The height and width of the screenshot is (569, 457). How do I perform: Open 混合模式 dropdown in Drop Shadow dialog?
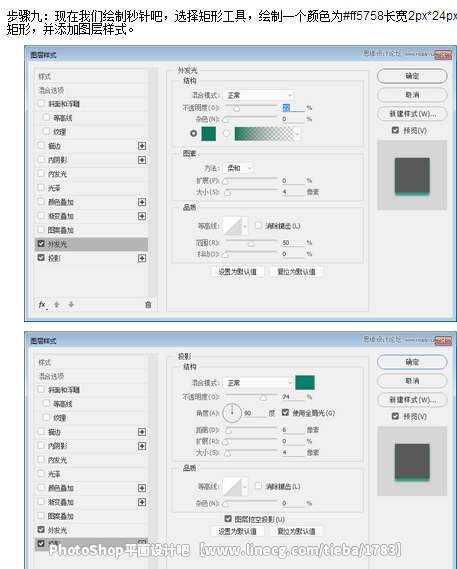click(x=258, y=383)
